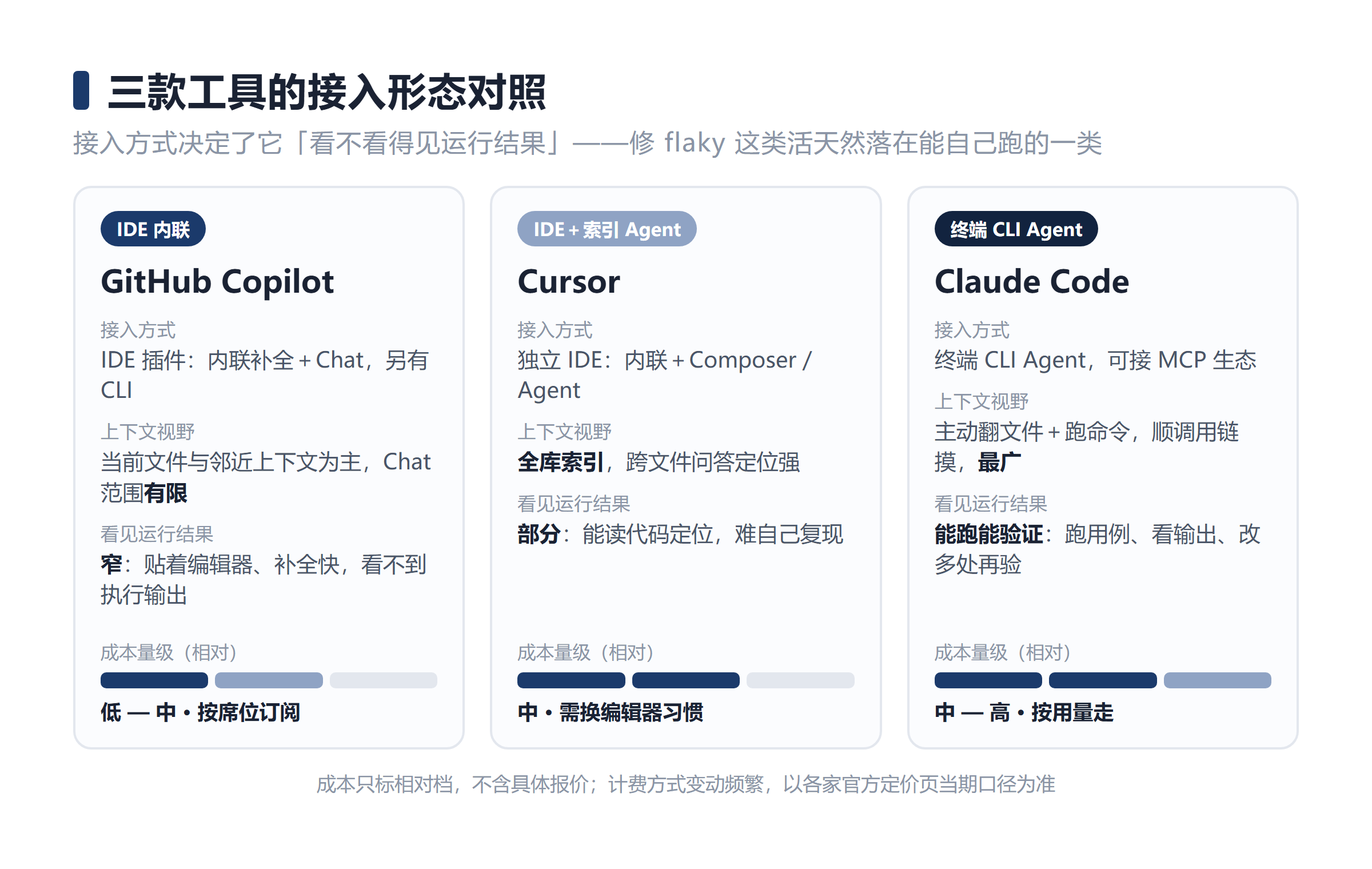Click 成本量级（相对） label in GitHub Copilot card
The height and width of the screenshot is (869, 1372).
(x=169, y=652)
